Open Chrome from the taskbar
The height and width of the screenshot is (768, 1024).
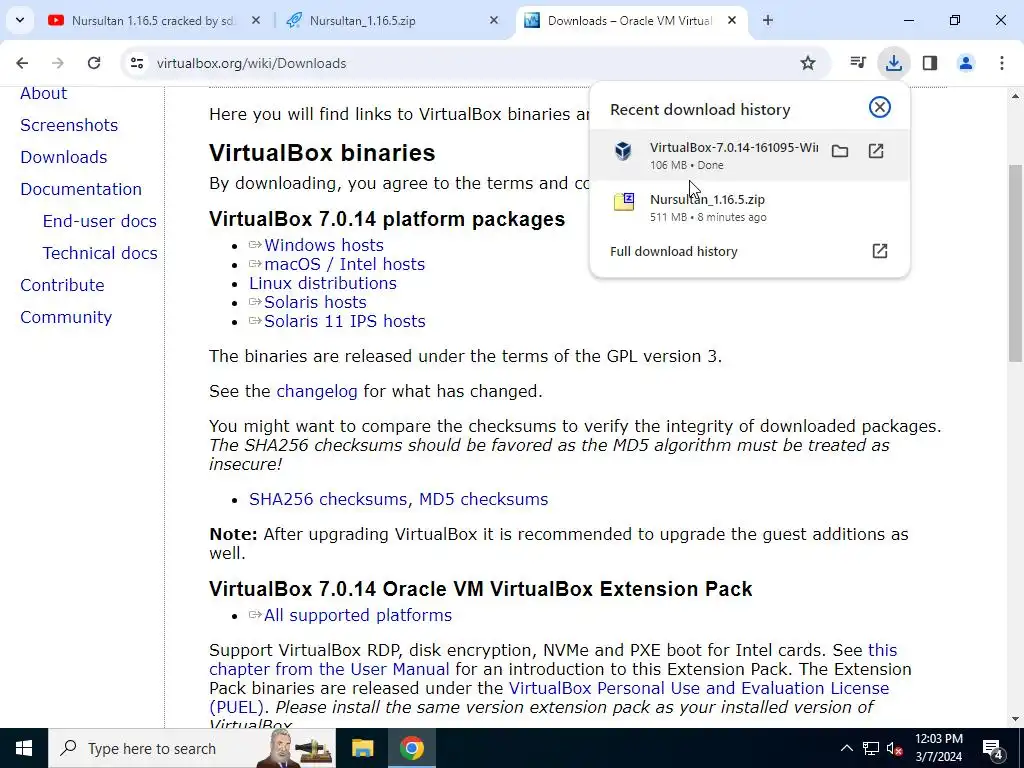[412, 748]
